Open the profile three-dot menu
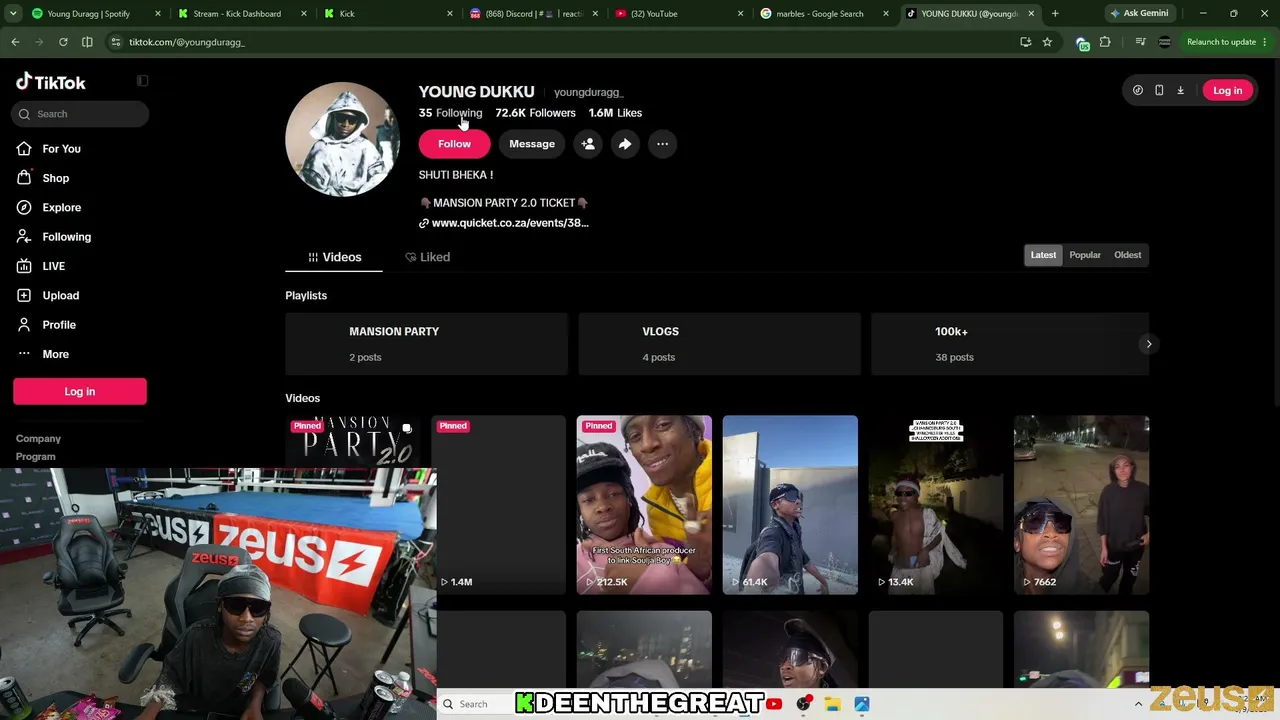 coord(662,144)
